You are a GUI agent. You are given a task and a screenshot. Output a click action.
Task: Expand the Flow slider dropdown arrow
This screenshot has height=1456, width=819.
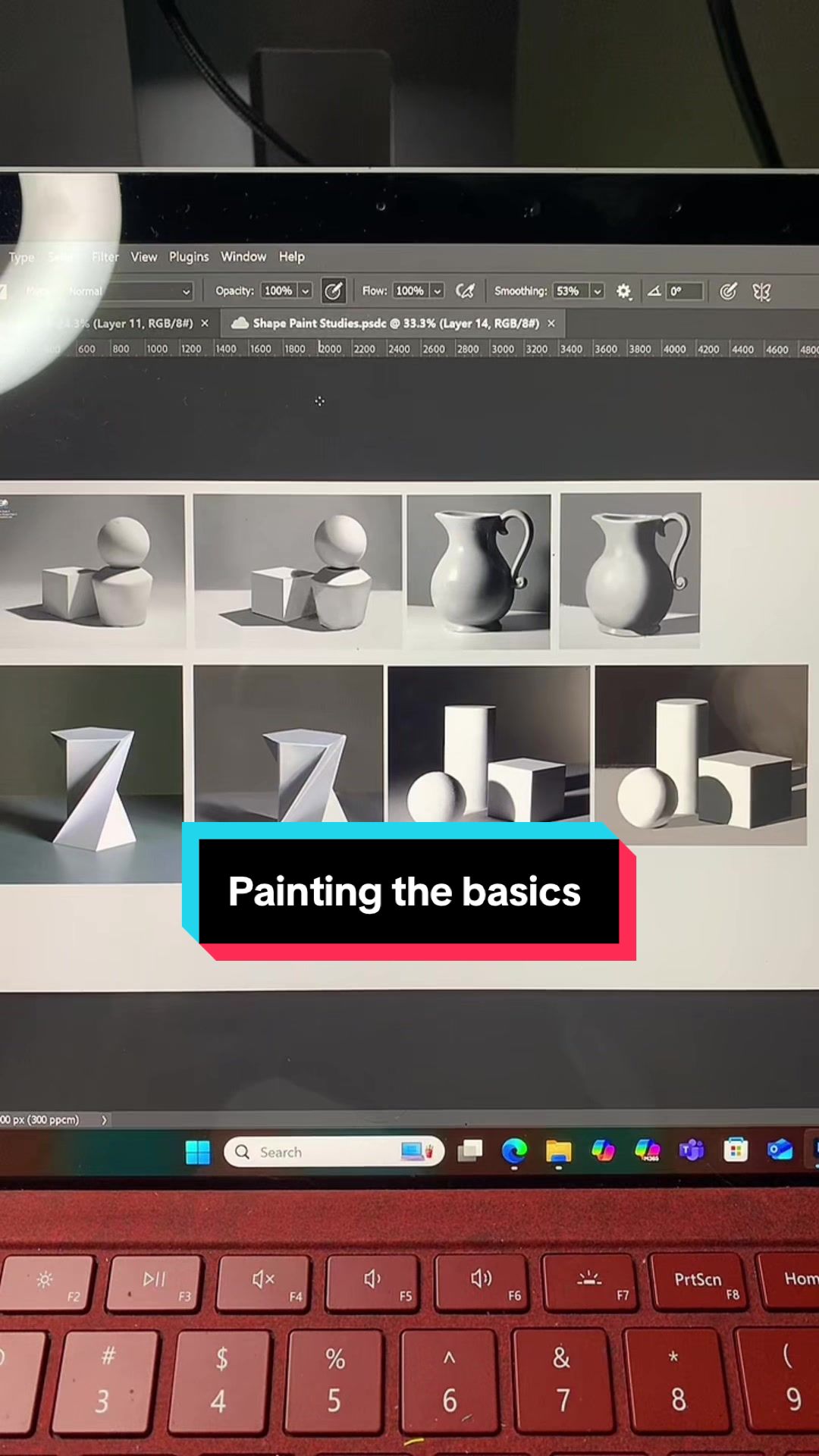(x=437, y=291)
